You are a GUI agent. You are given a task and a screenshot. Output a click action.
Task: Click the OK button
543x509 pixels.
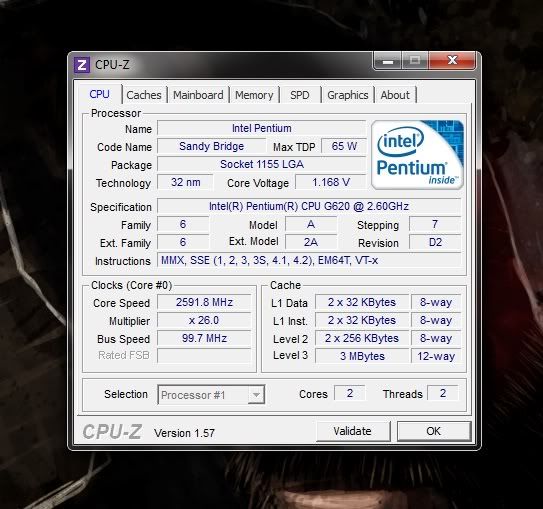(434, 431)
